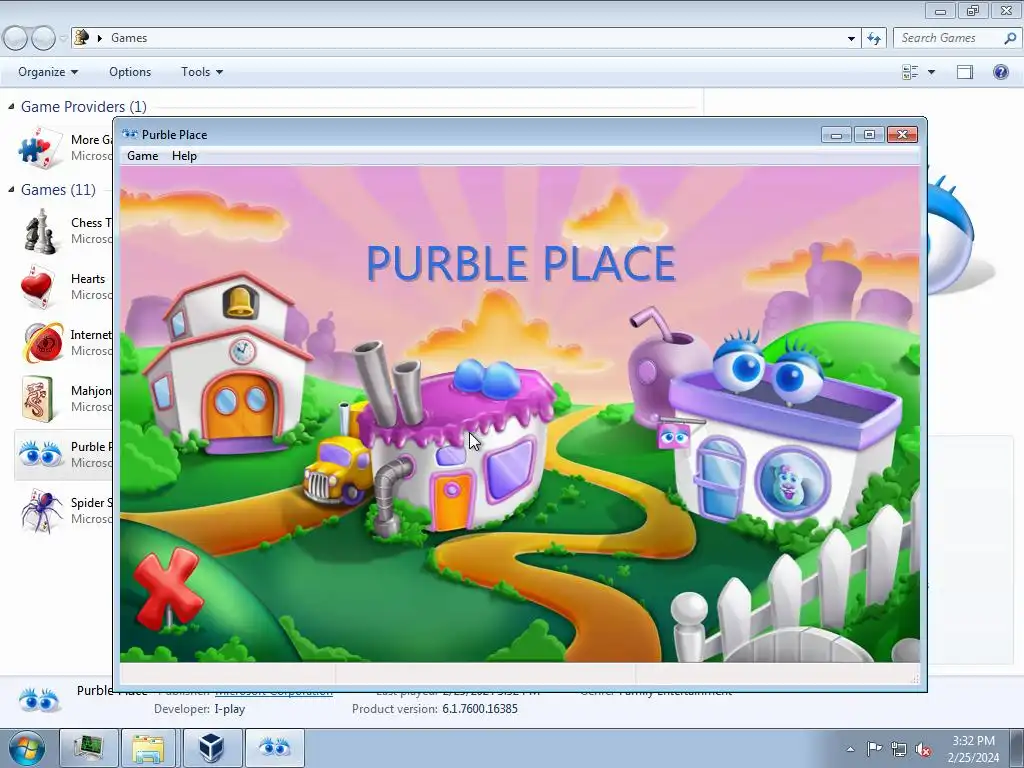Select the More Games puzzle icon
This screenshot has height=768, width=1024.
click(x=40, y=148)
